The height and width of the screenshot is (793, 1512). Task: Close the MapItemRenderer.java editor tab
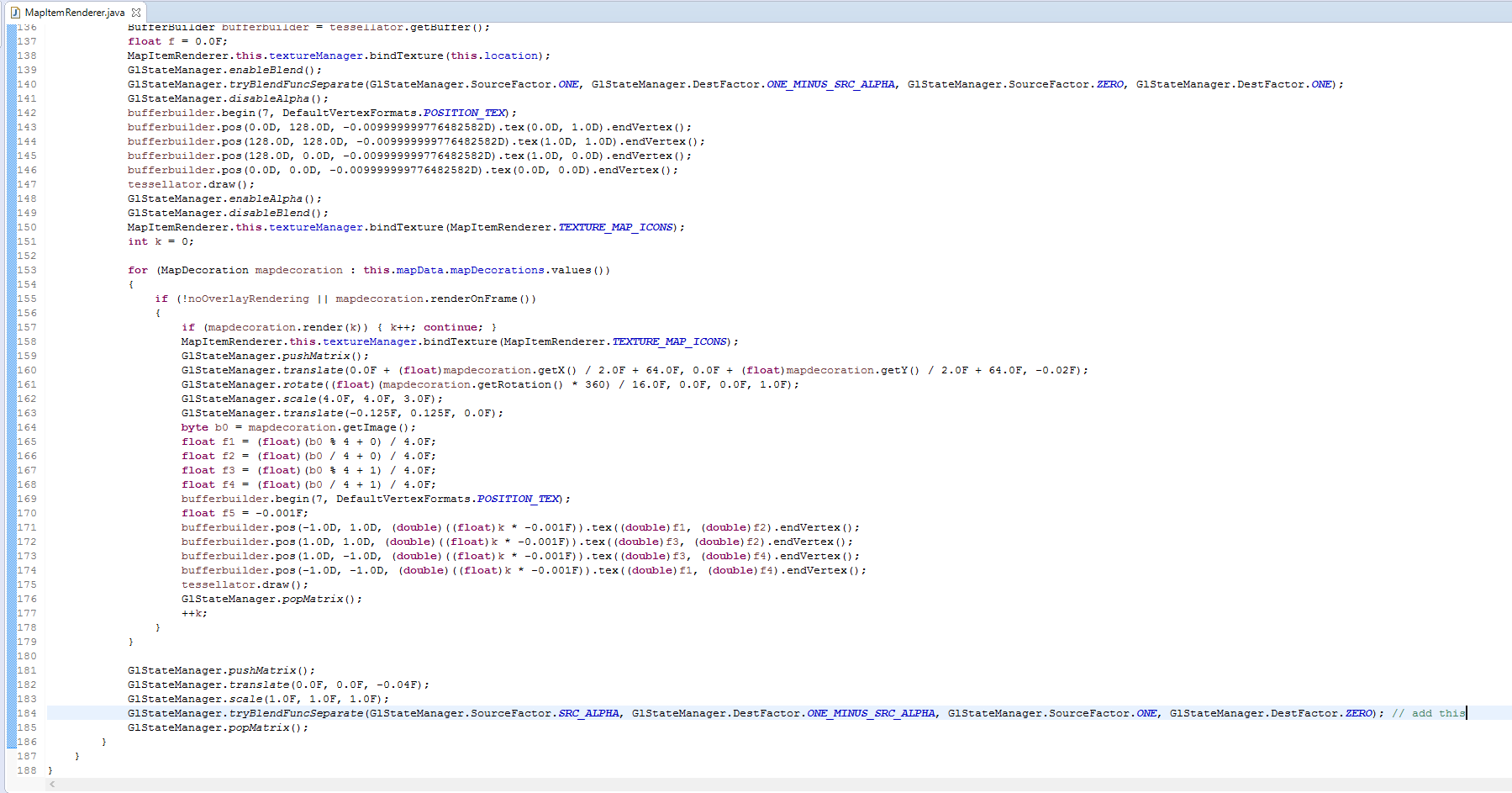click(136, 13)
